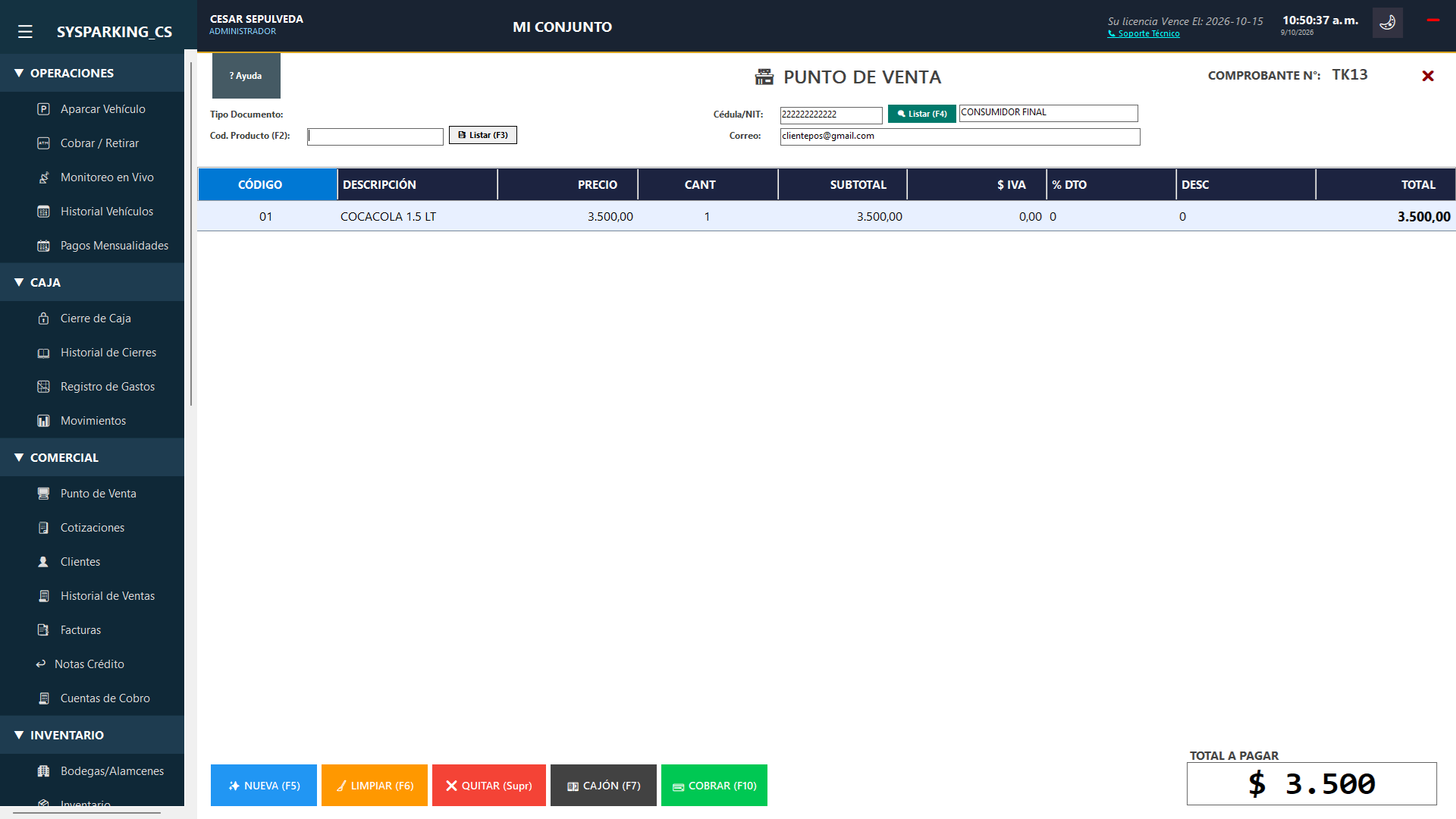Close the Punto de Venta panel
Screen dimensions: 1456x819
pos(1428,76)
